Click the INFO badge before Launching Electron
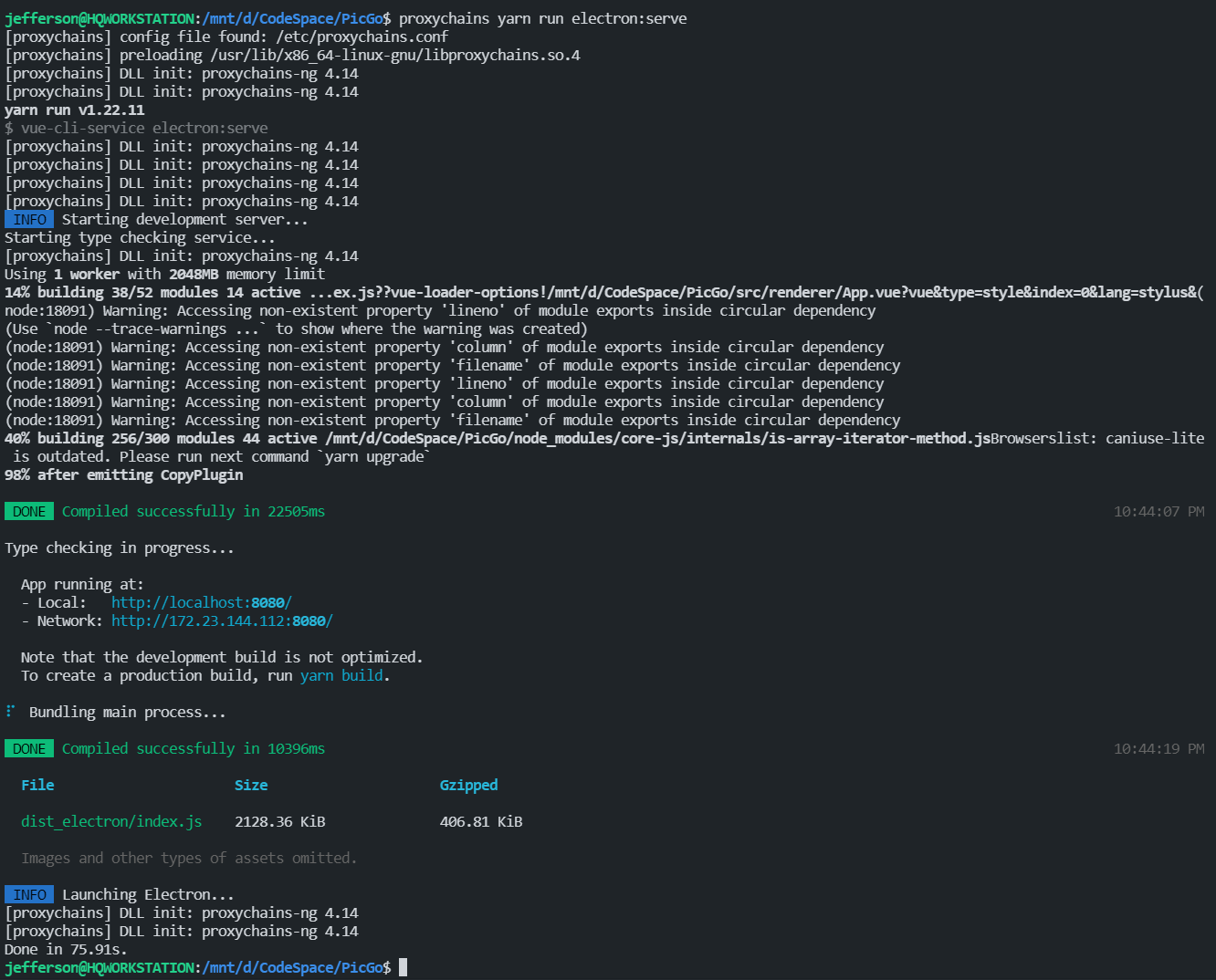This screenshot has height=980, width=1216. [28, 894]
